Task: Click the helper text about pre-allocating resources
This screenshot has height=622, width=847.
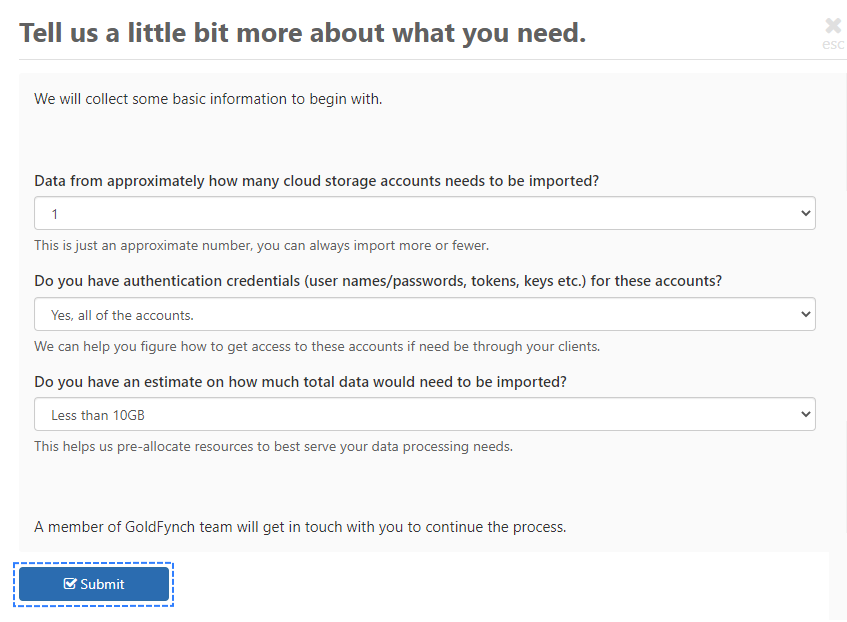Action: coord(273,446)
